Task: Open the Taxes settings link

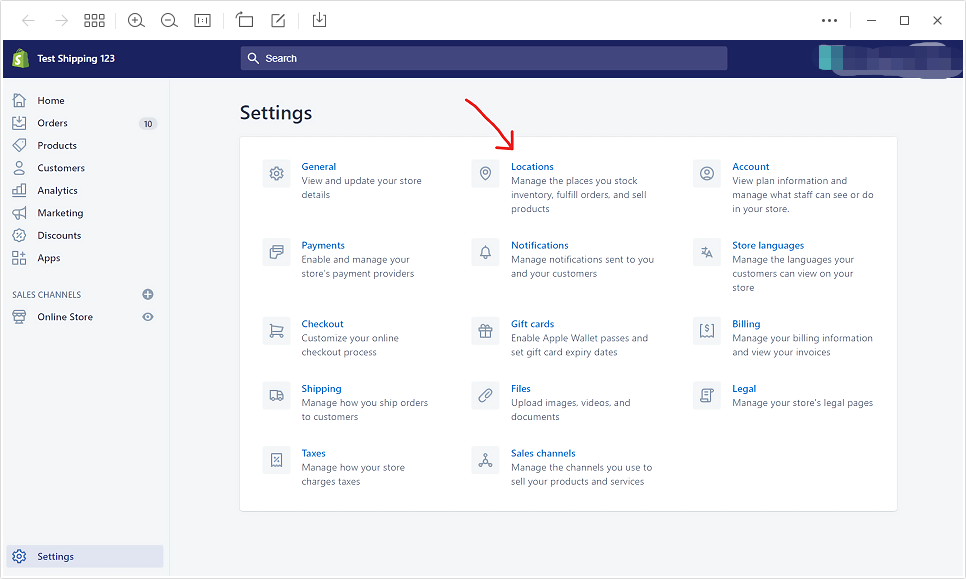Action: pyautogui.click(x=313, y=453)
